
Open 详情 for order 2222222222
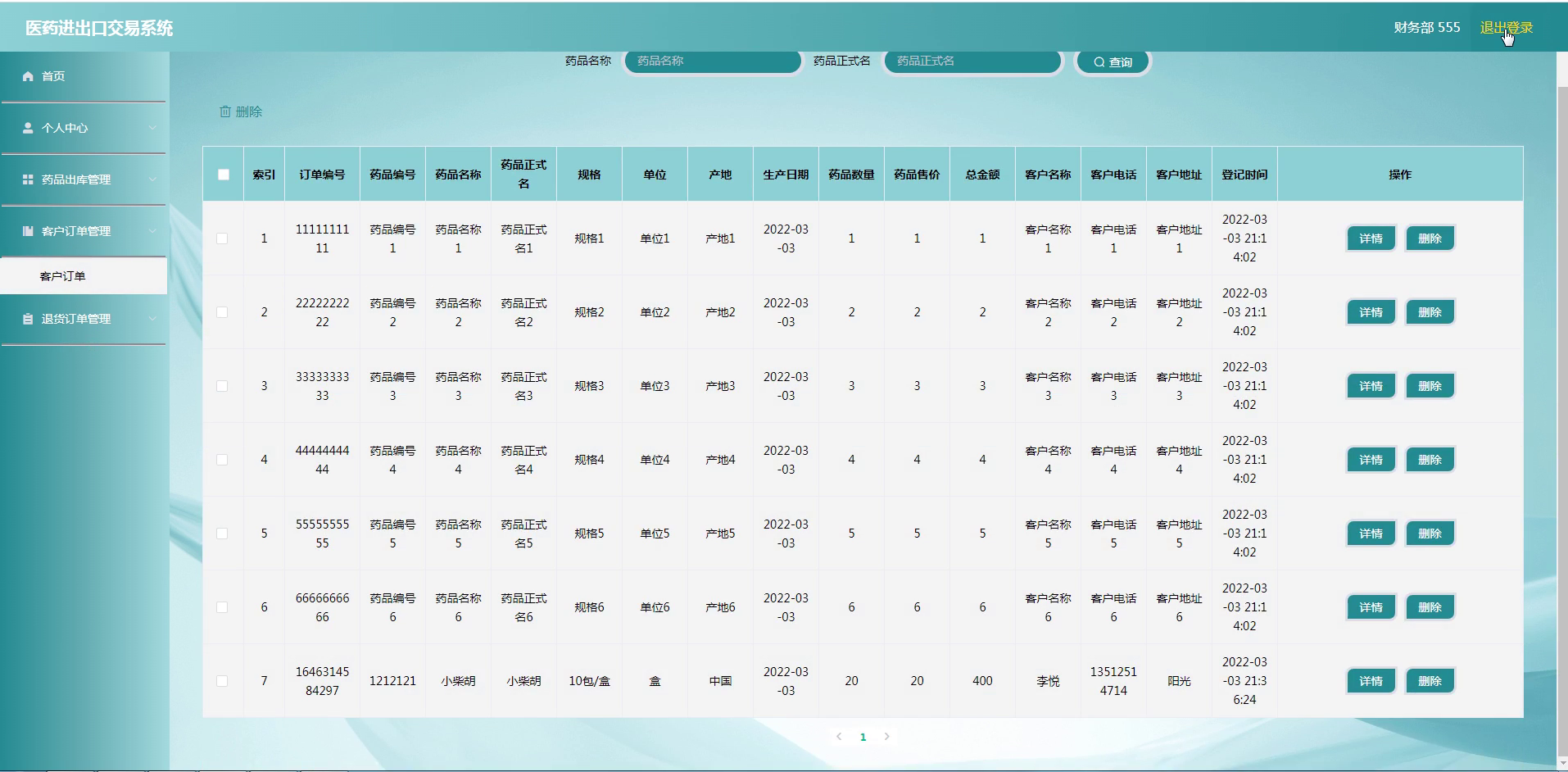click(x=1371, y=312)
